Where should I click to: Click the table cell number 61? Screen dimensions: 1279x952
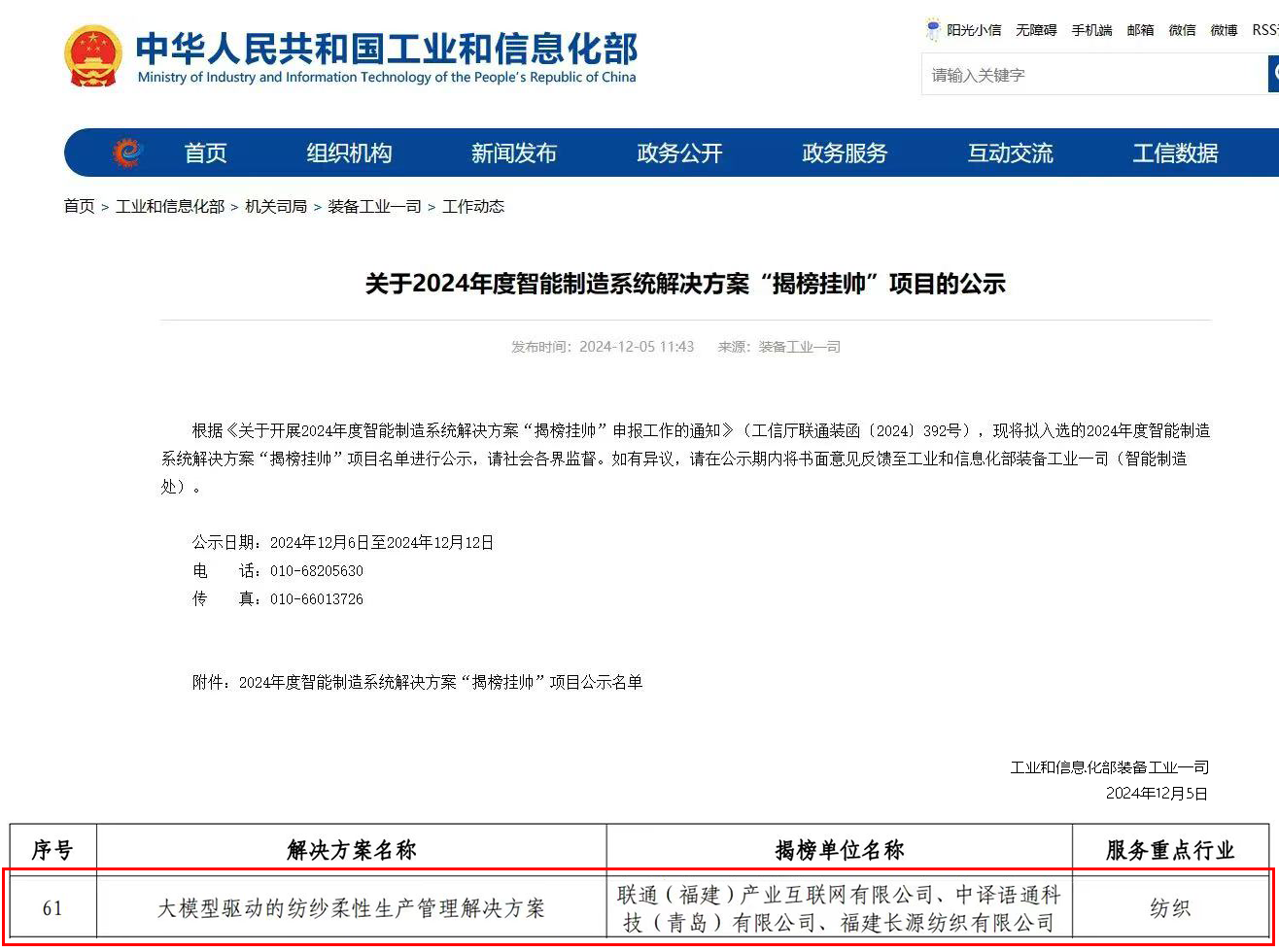[x=52, y=908]
